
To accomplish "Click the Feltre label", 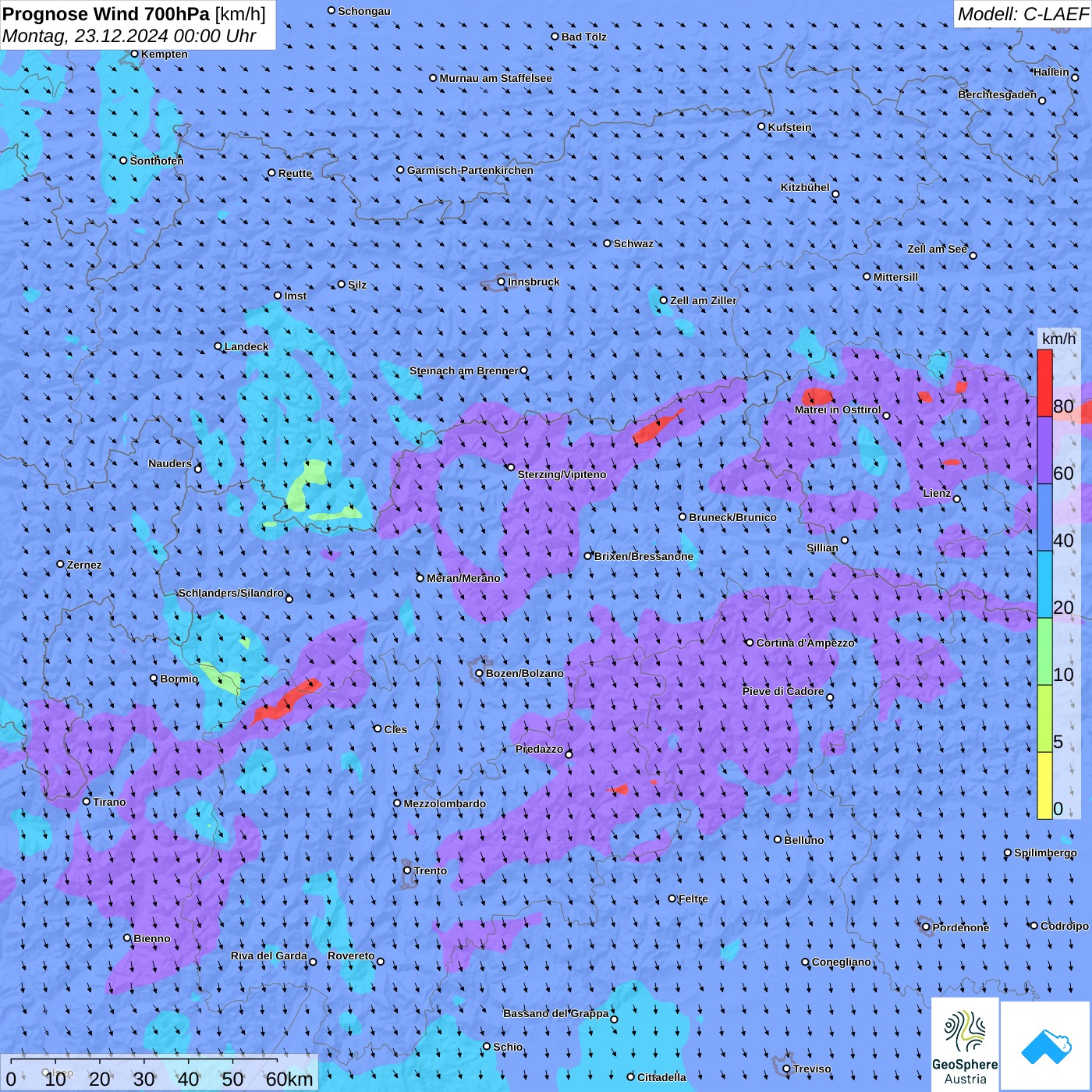I will pyautogui.click(x=693, y=899).
